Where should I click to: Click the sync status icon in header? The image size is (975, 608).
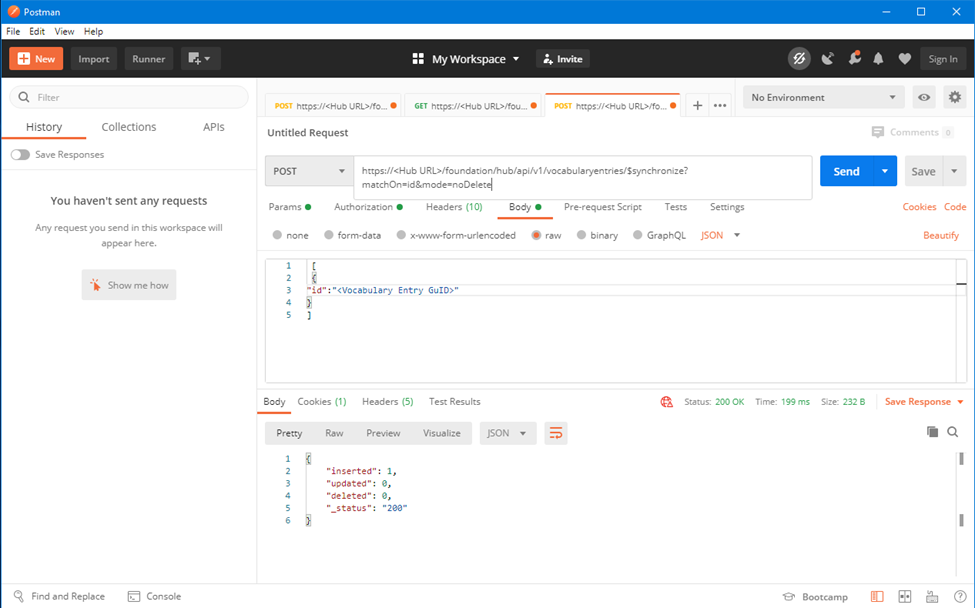click(x=799, y=59)
